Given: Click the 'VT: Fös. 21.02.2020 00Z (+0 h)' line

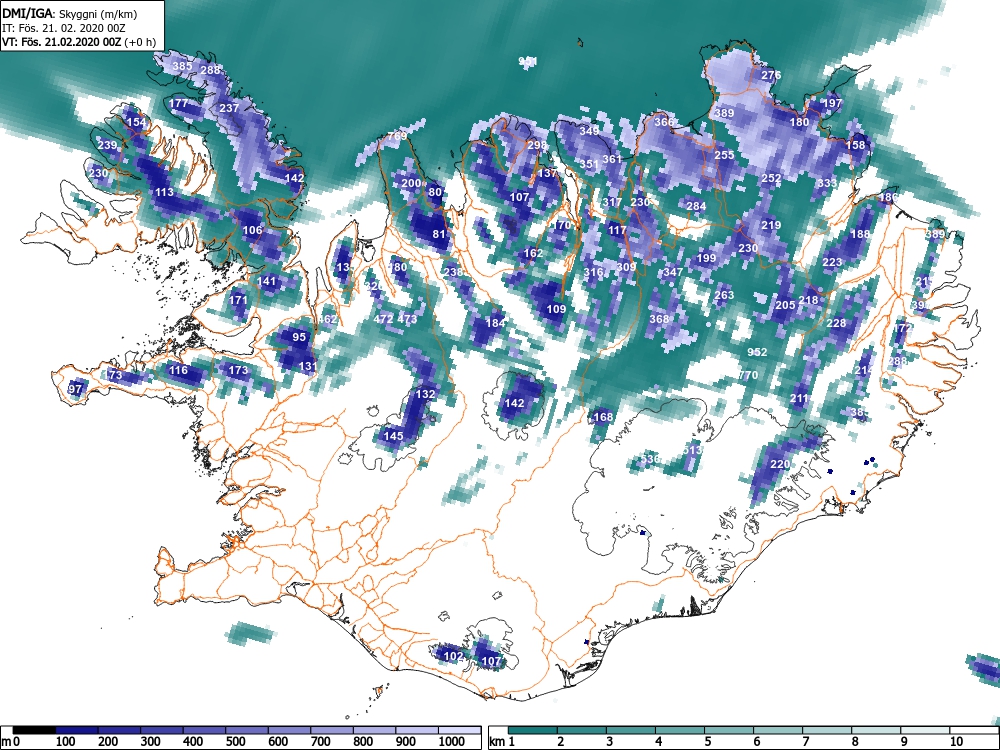Looking at the screenshot, I should [79, 42].
